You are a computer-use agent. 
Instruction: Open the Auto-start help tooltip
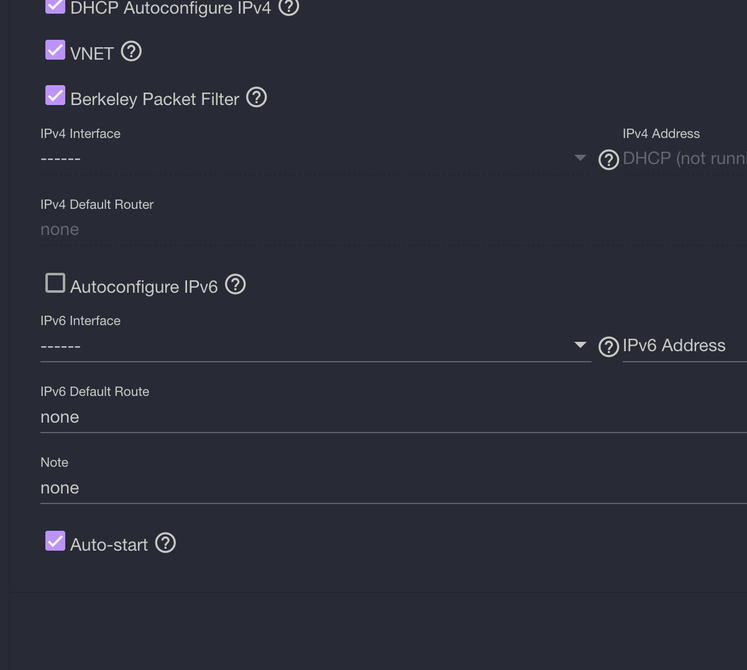(165, 543)
